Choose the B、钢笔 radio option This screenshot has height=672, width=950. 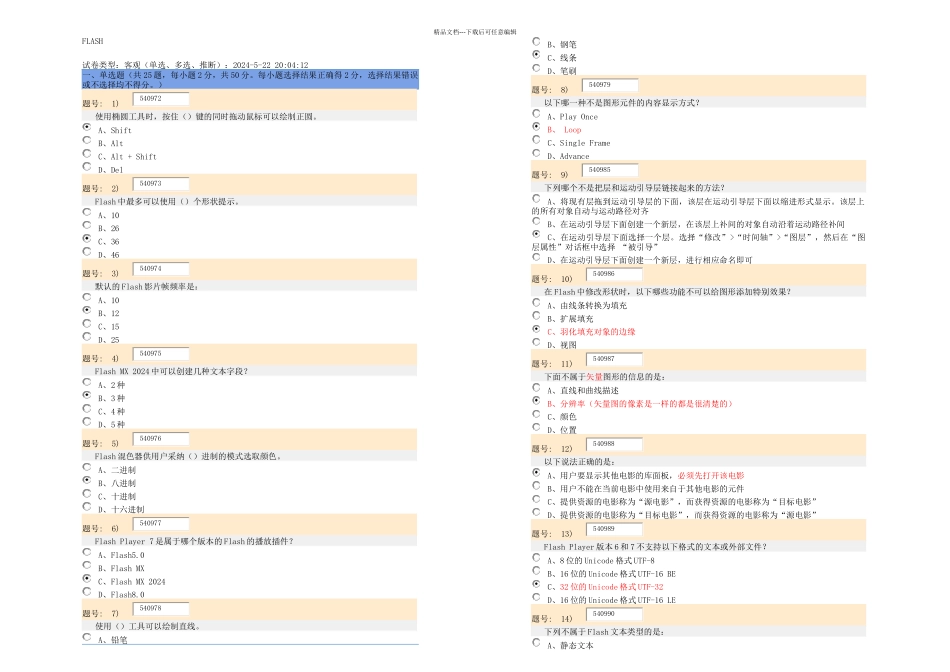(x=536, y=41)
